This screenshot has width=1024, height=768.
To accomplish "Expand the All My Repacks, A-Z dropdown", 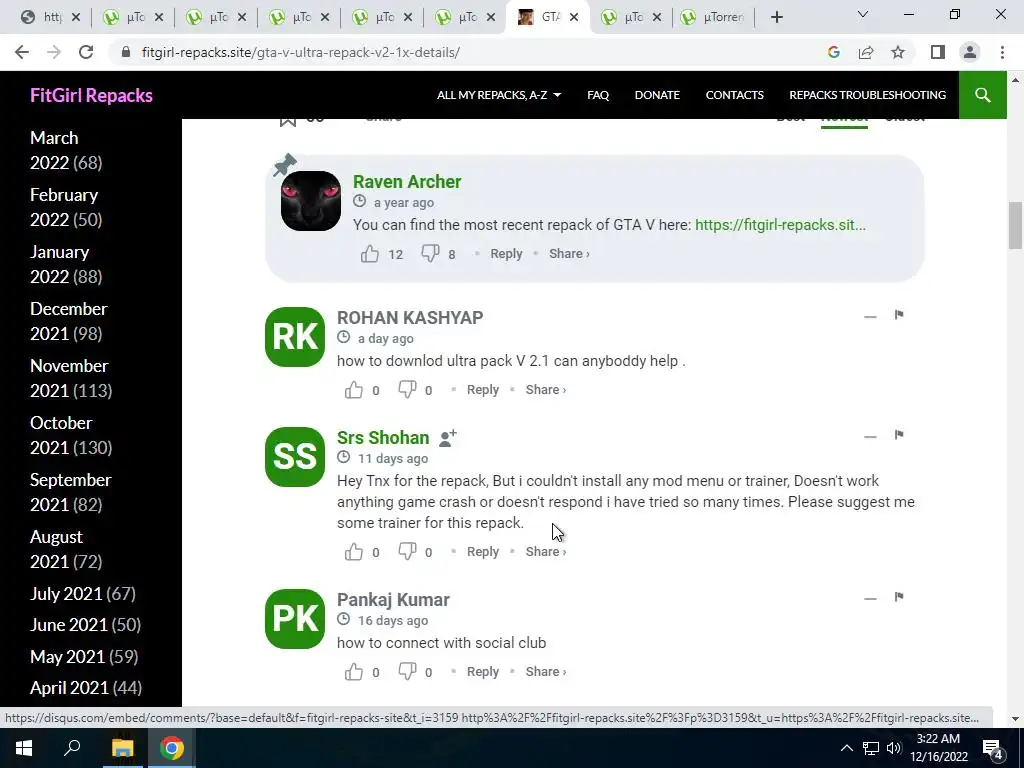I will (x=499, y=95).
